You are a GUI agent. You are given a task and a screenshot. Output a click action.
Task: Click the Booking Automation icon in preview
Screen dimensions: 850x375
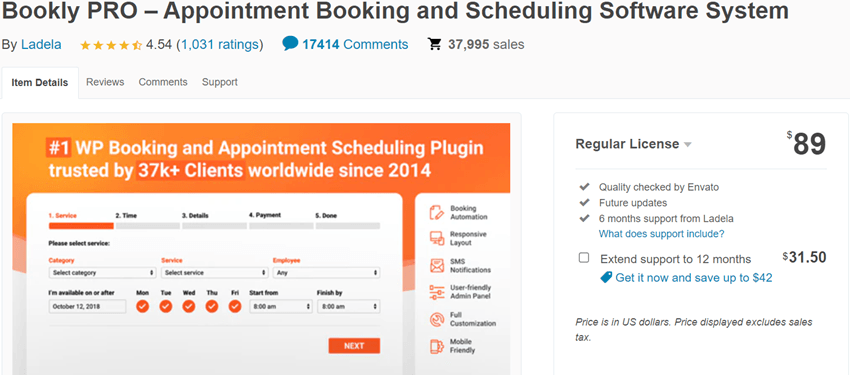(x=436, y=212)
